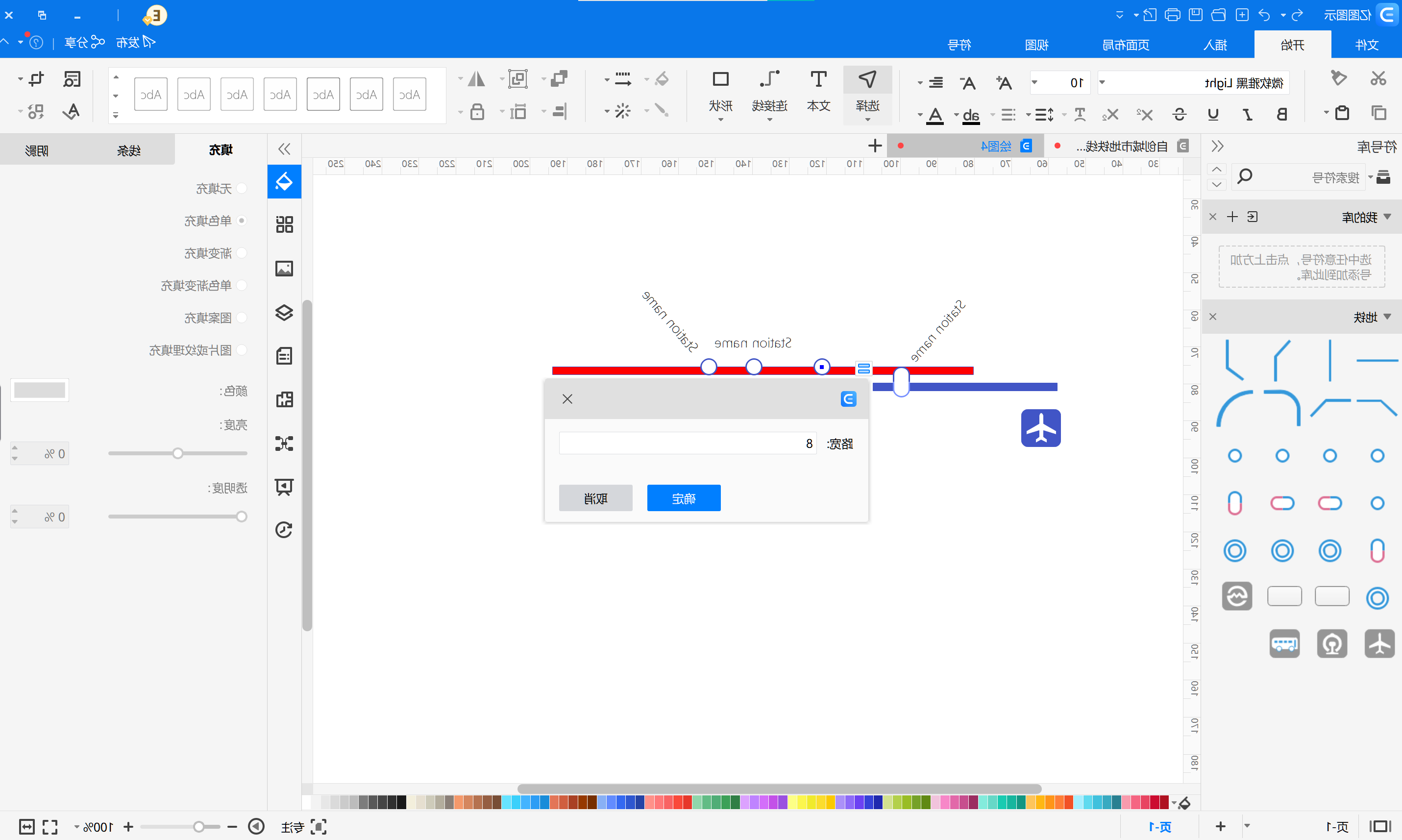The height and width of the screenshot is (840, 1402).
Task: Collapse the 我的库 library section
Action: point(1387,217)
